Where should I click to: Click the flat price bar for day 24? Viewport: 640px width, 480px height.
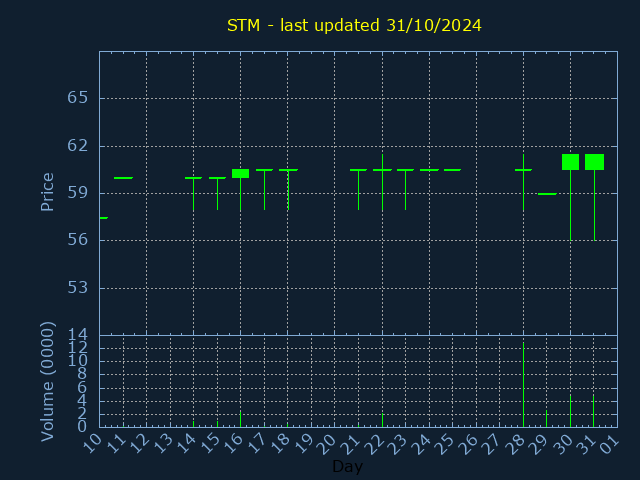tap(429, 170)
